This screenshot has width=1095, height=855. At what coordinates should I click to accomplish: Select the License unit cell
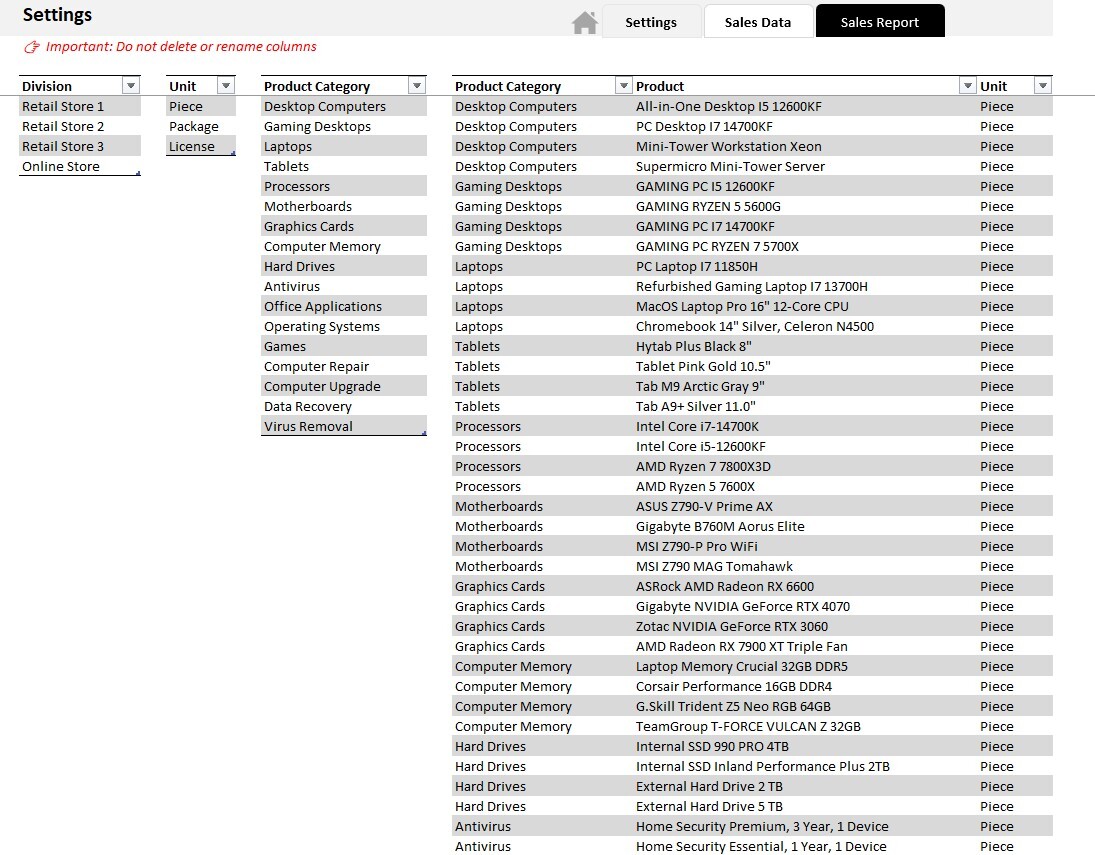(200, 147)
